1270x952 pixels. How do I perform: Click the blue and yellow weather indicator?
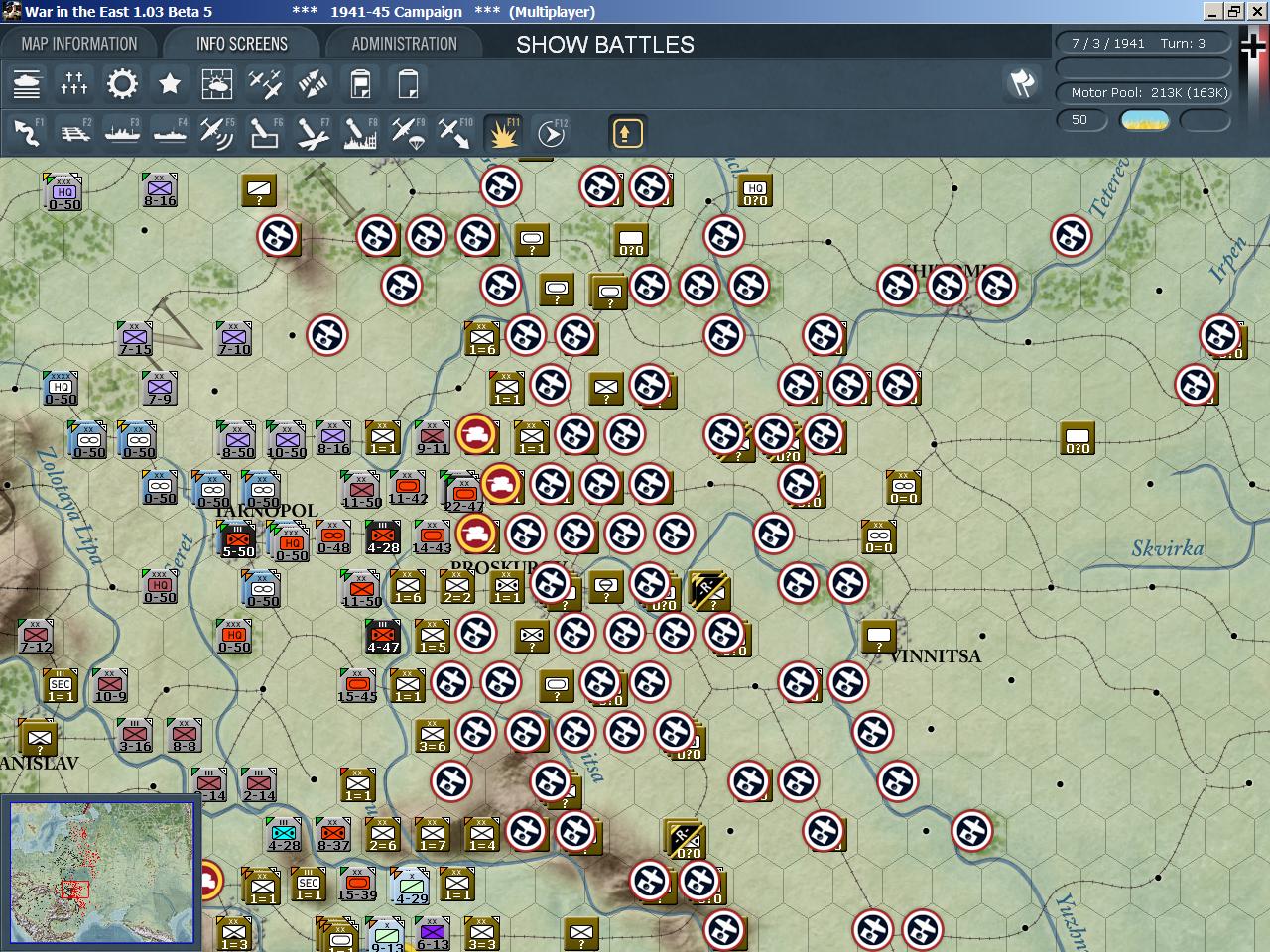pos(1144,120)
